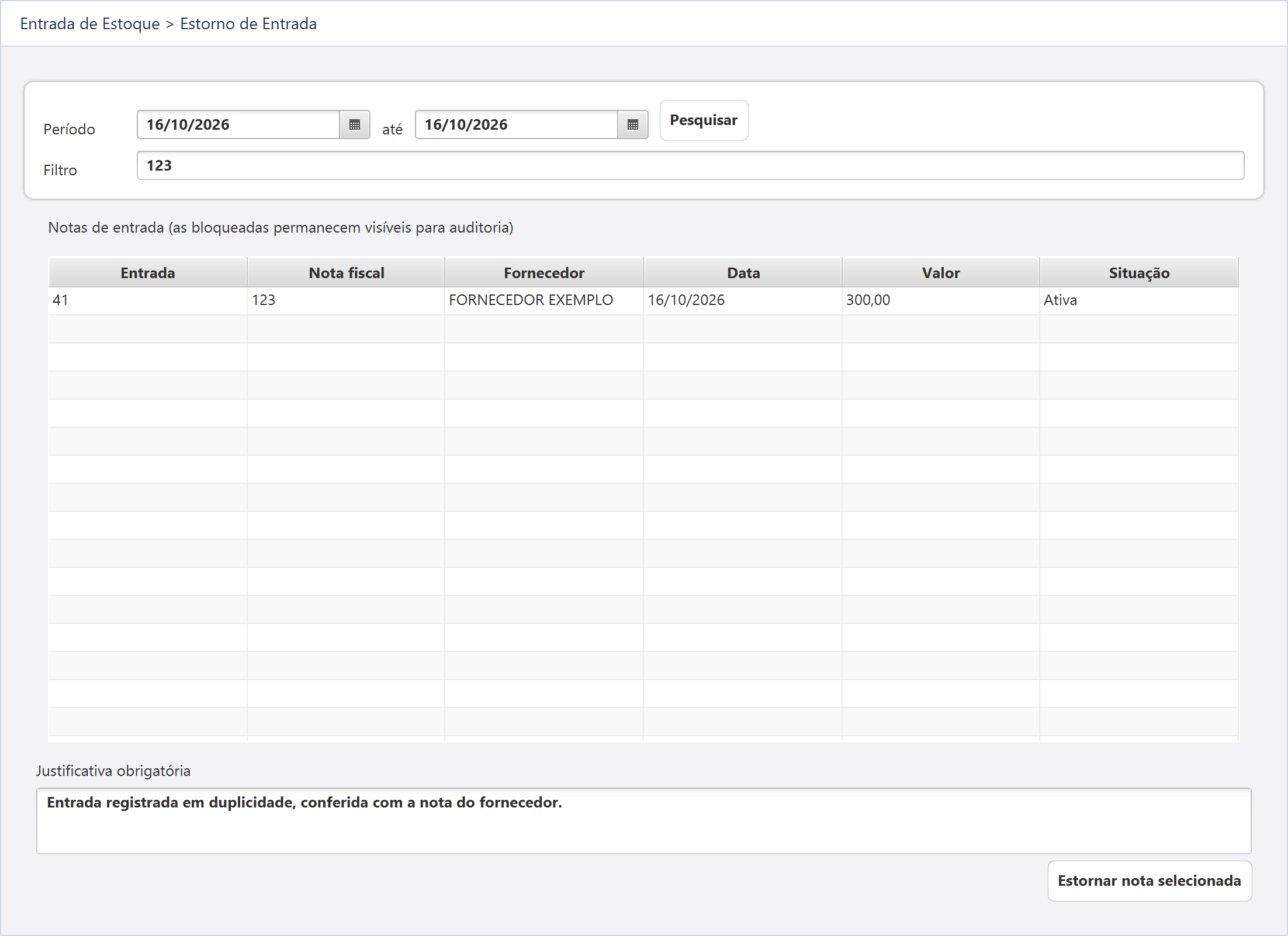Click table date cell 16/10/2026
Image resolution: width=1288 pixels, height=936 pixels.
coord(743,300)
